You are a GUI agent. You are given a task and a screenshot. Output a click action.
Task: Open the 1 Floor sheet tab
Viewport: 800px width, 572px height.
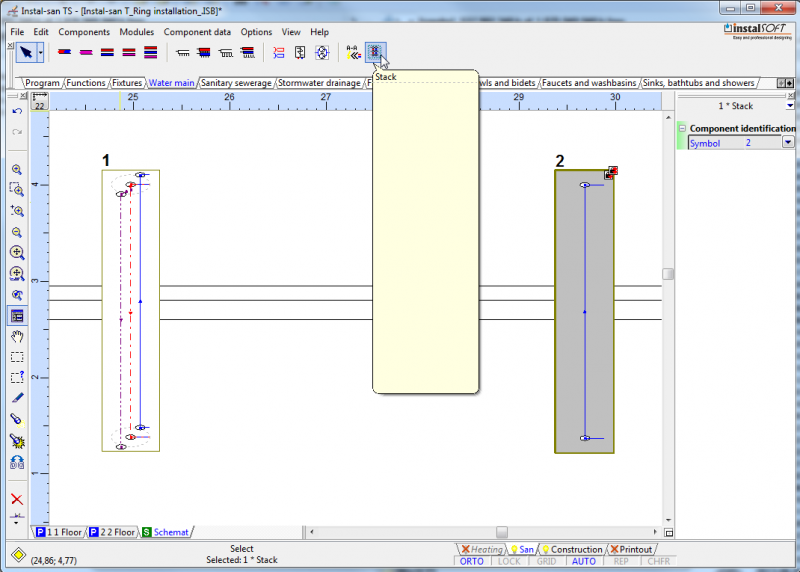pos(59,532)
